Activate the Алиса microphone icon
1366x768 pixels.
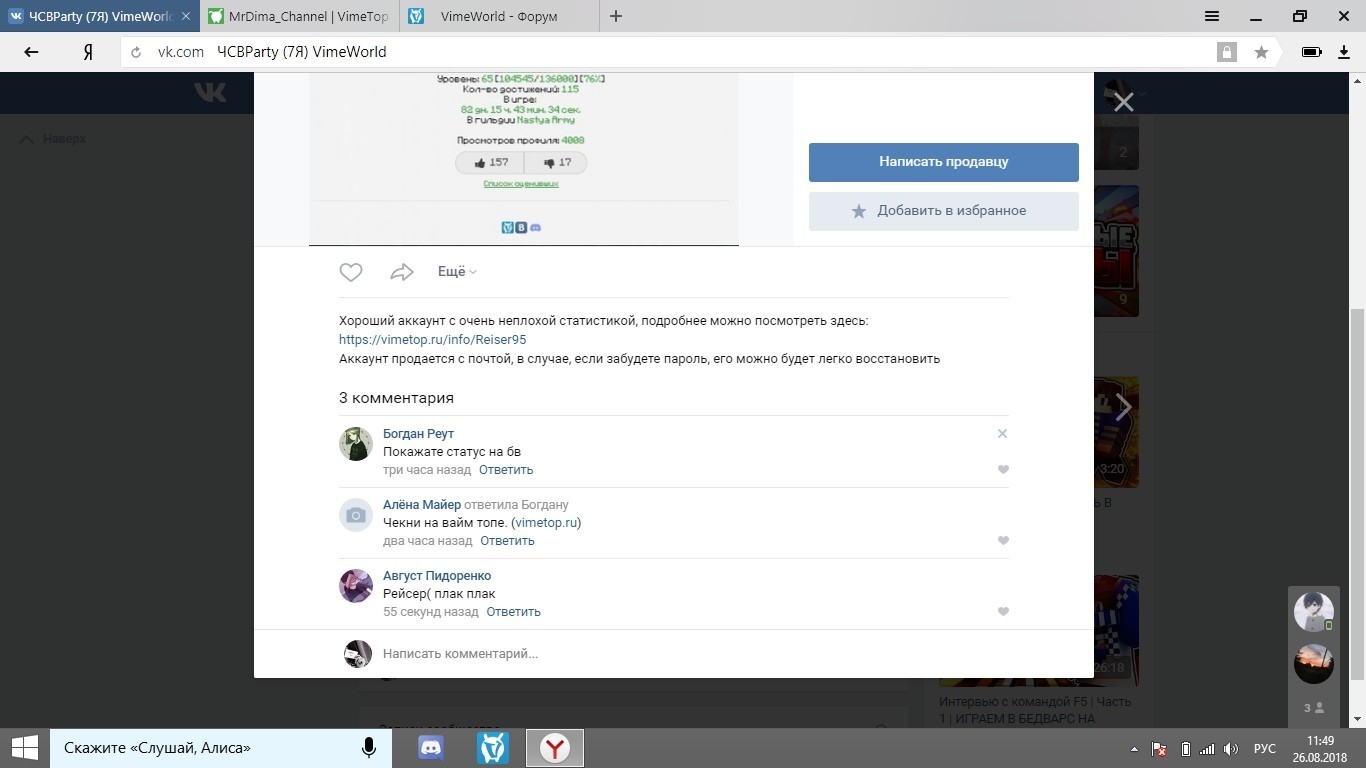pos(369,748)
